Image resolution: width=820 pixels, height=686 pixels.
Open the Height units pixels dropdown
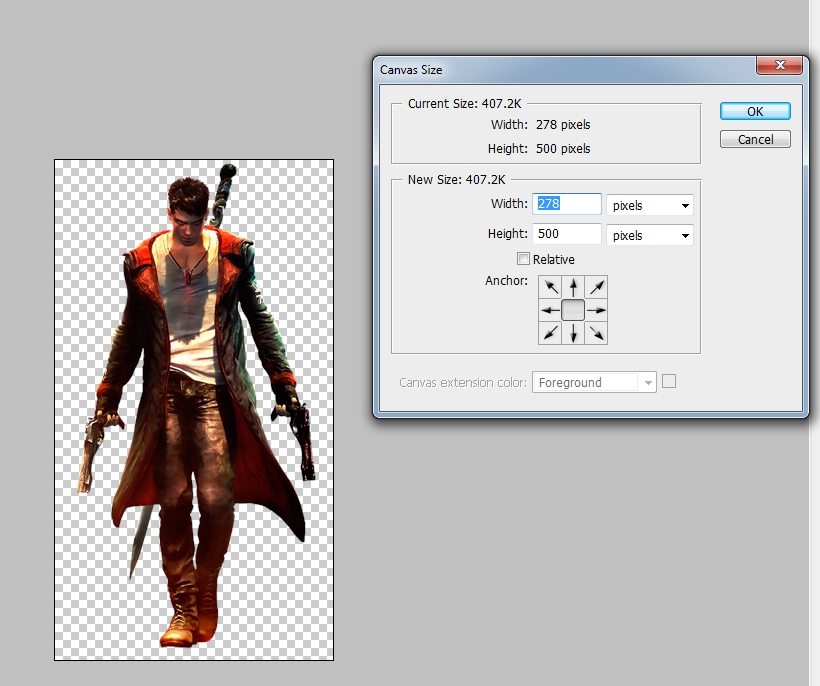point(650,235)
